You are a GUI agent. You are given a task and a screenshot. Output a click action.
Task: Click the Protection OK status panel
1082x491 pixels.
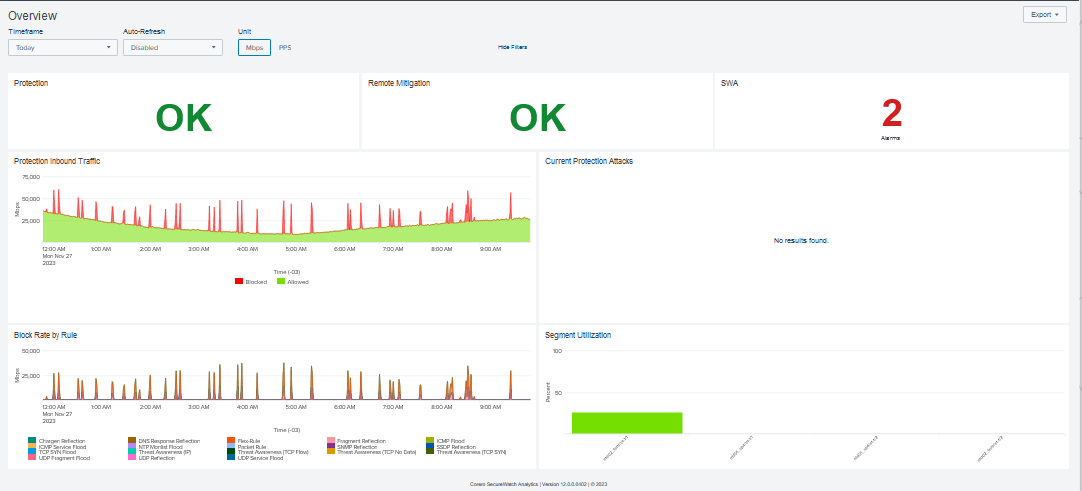[x=184, y=118]
